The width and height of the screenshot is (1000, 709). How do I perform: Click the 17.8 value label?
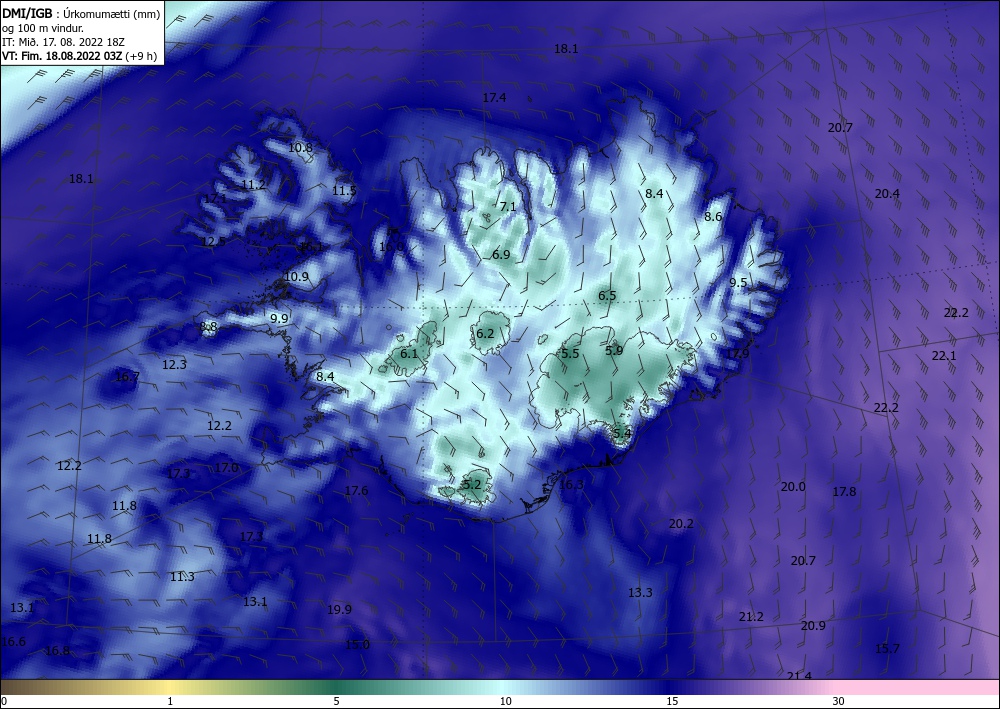[x=844, y=492]
